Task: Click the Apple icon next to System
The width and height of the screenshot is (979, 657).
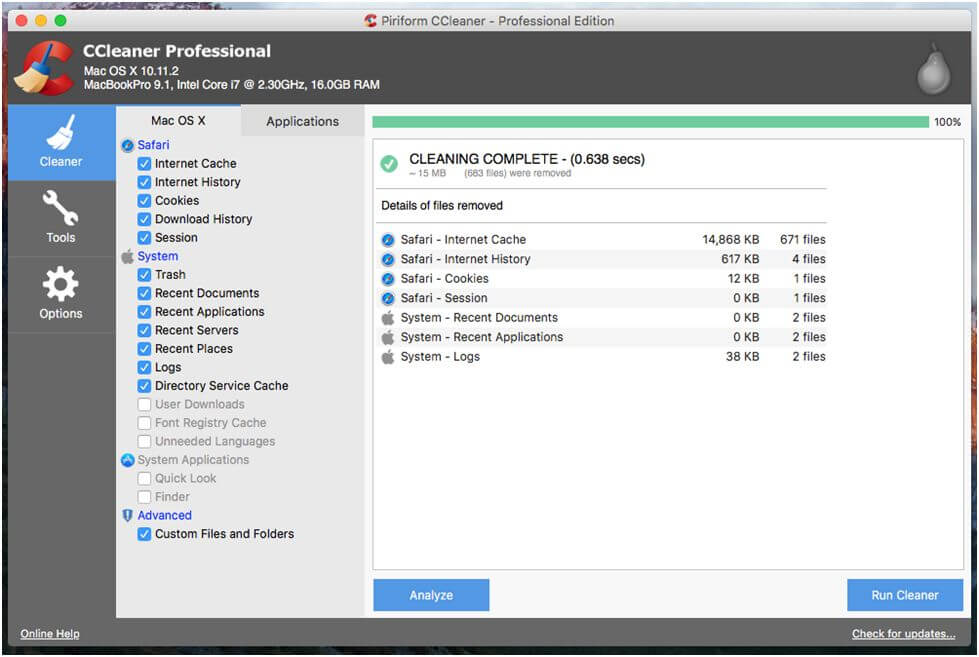Action: (x=127, y=256)
